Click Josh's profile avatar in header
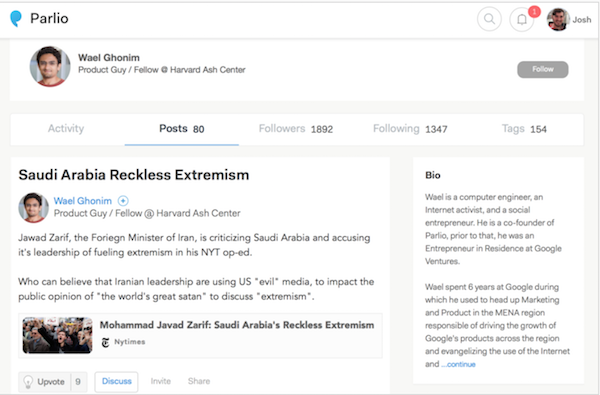The width and height of the screenshot is (600, 395). pos(558,19)
